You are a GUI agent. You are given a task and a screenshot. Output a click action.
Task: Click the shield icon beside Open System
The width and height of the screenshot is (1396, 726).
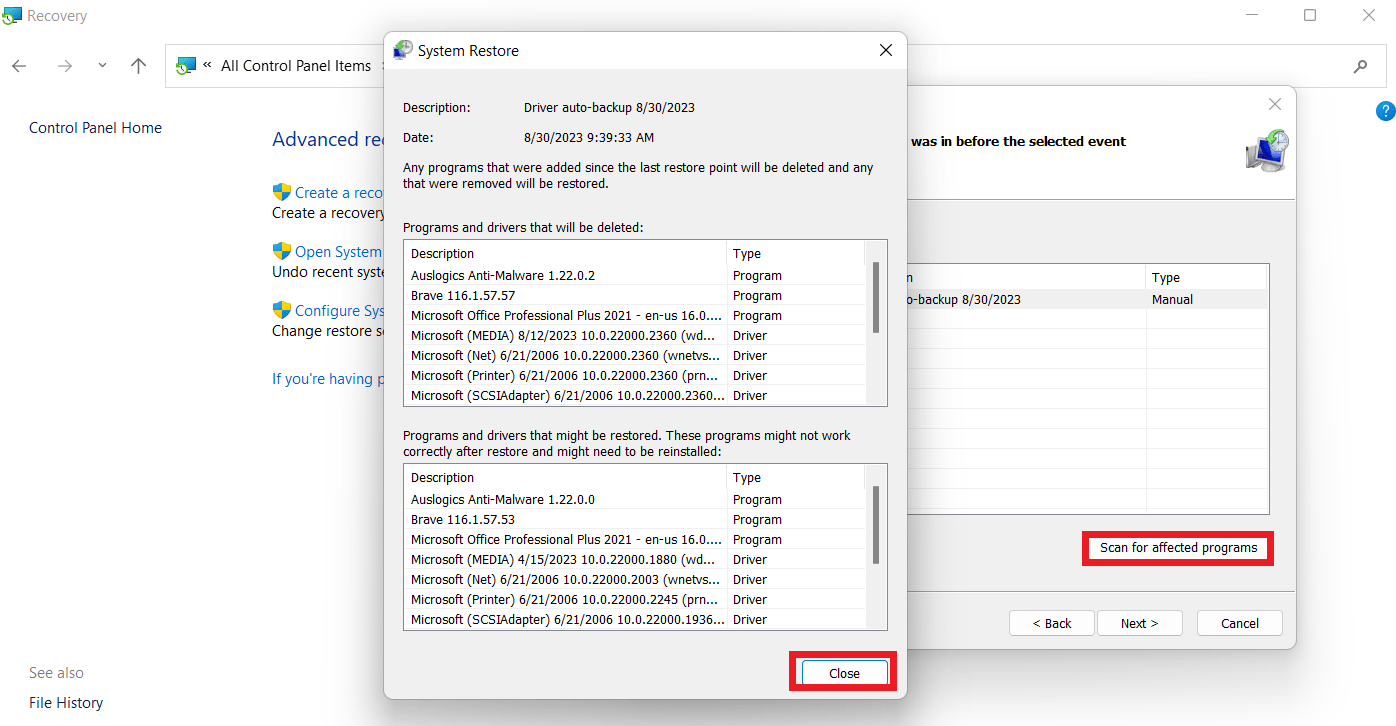(281, 251)
